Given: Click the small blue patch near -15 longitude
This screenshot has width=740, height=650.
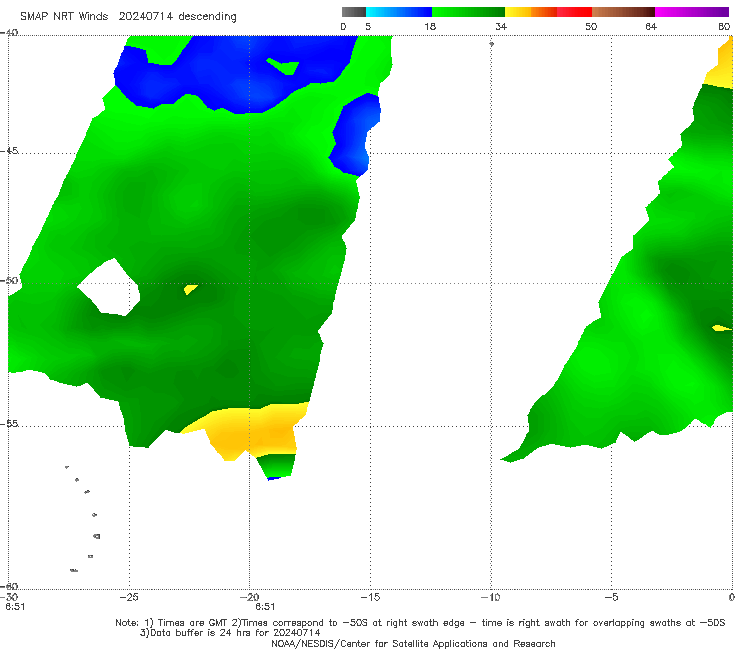Looking at the screenshot, I should pos(355,135).
